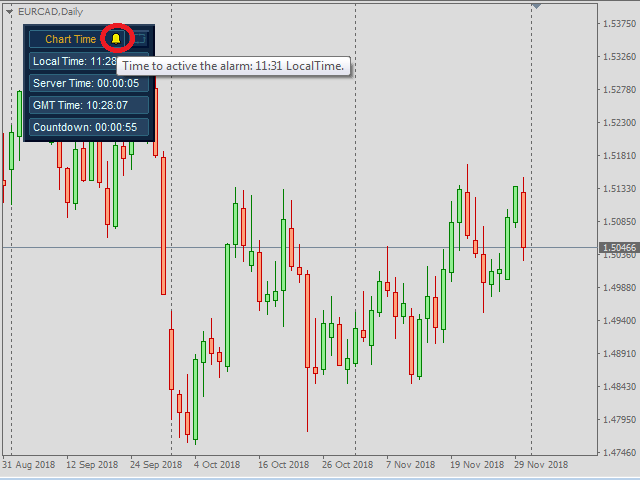Click the 1.51330 price scale label
The image size is (640, 480).
(619, 189)
